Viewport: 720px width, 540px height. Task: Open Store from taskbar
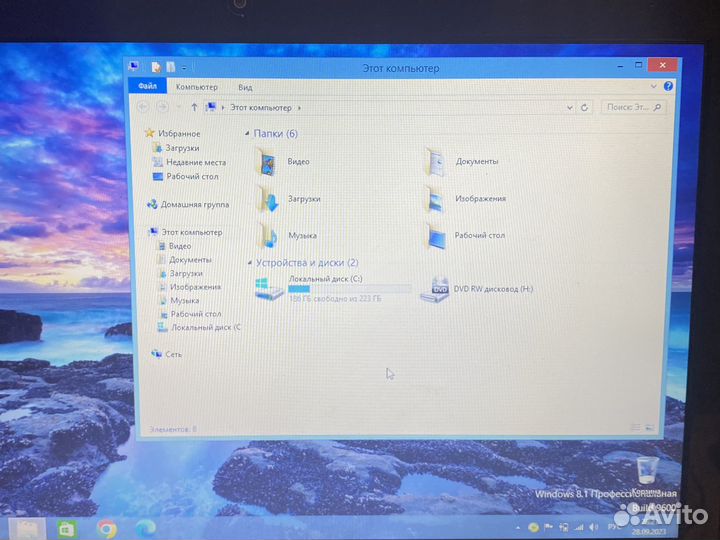67,529
